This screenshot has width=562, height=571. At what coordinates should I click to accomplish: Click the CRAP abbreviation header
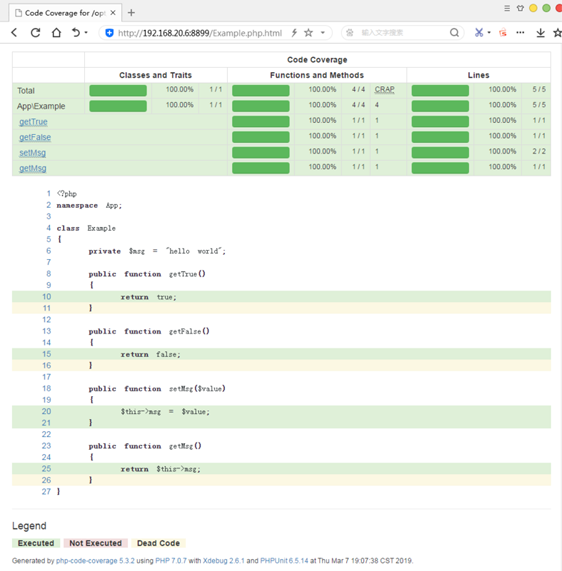(385, 90)
